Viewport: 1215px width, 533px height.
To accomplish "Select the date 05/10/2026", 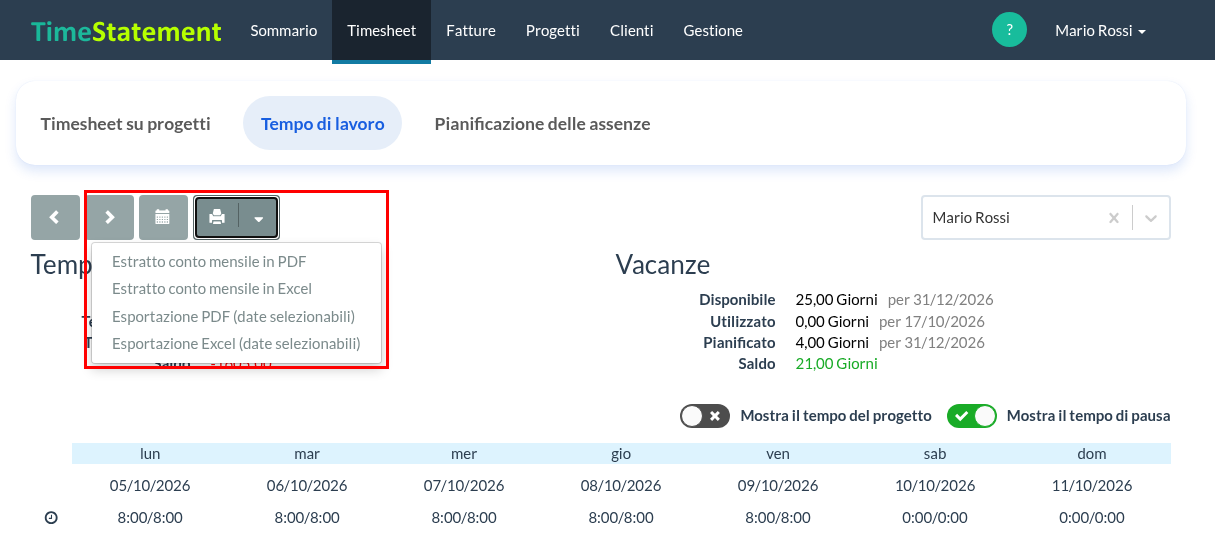I will (x=150, y=486).
